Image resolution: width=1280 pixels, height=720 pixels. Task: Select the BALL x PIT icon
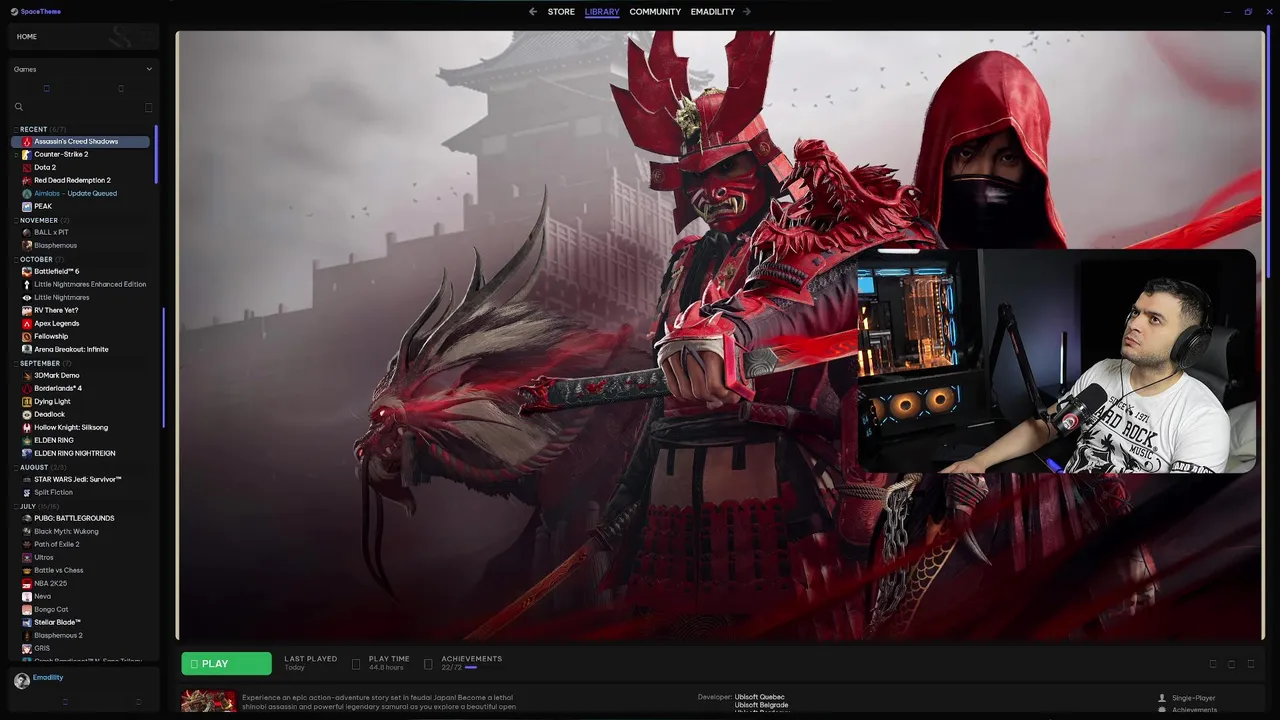click(27, 233)
